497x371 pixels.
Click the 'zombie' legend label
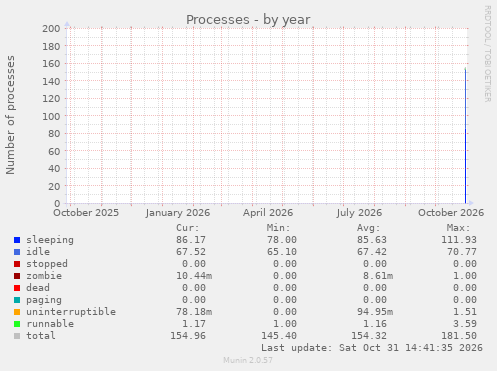click(44, 276)
